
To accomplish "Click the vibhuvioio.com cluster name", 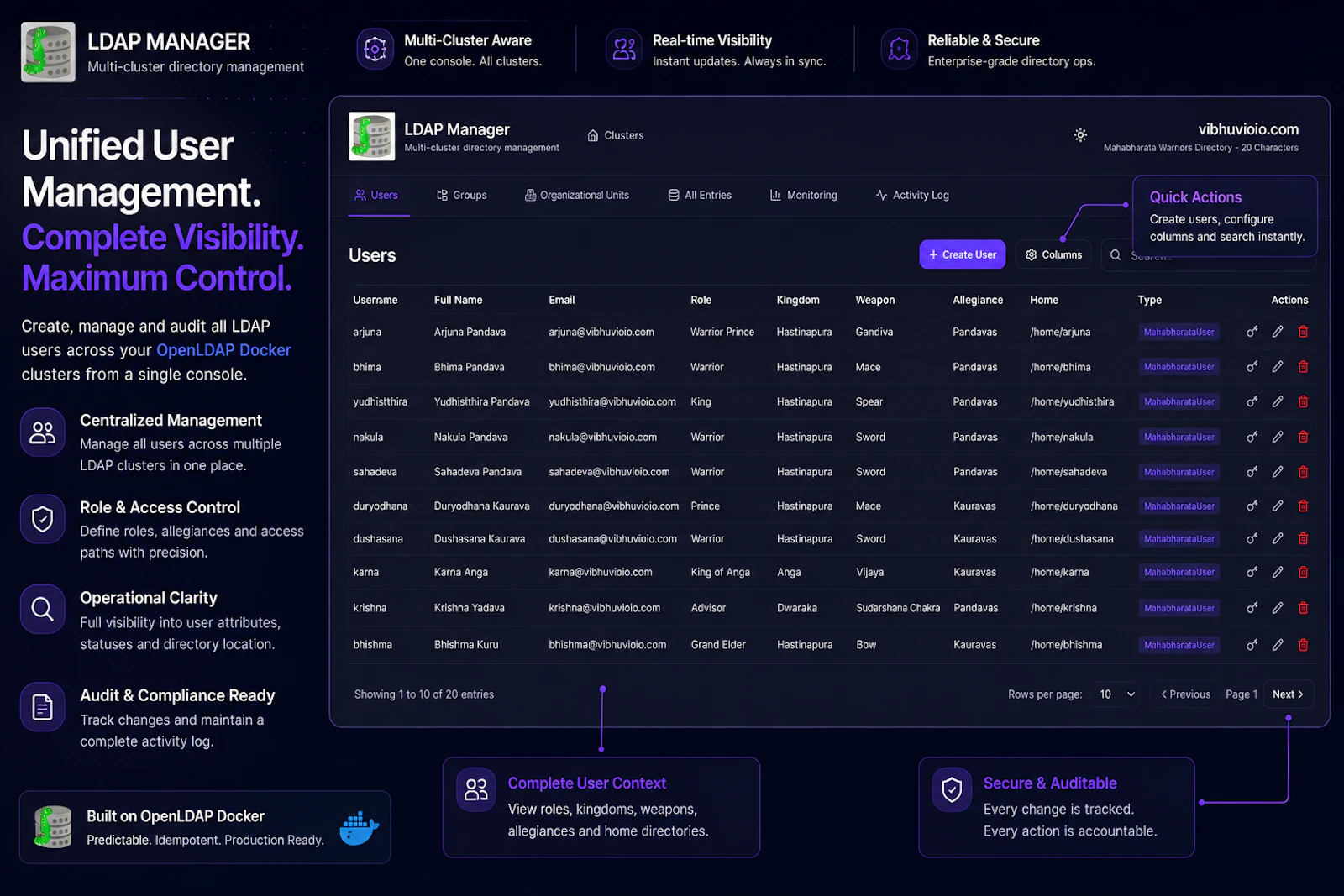I will click(1248, 129).
